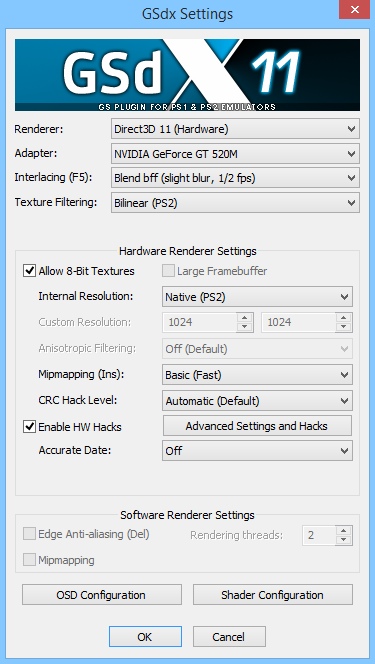Confirm settings with OK button

click(145, 636)
